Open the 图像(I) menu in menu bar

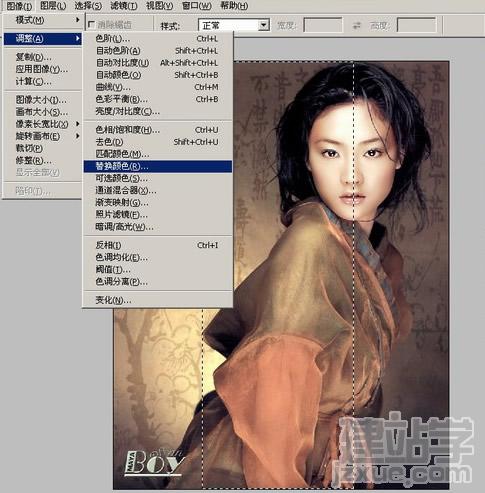[19, 6]
